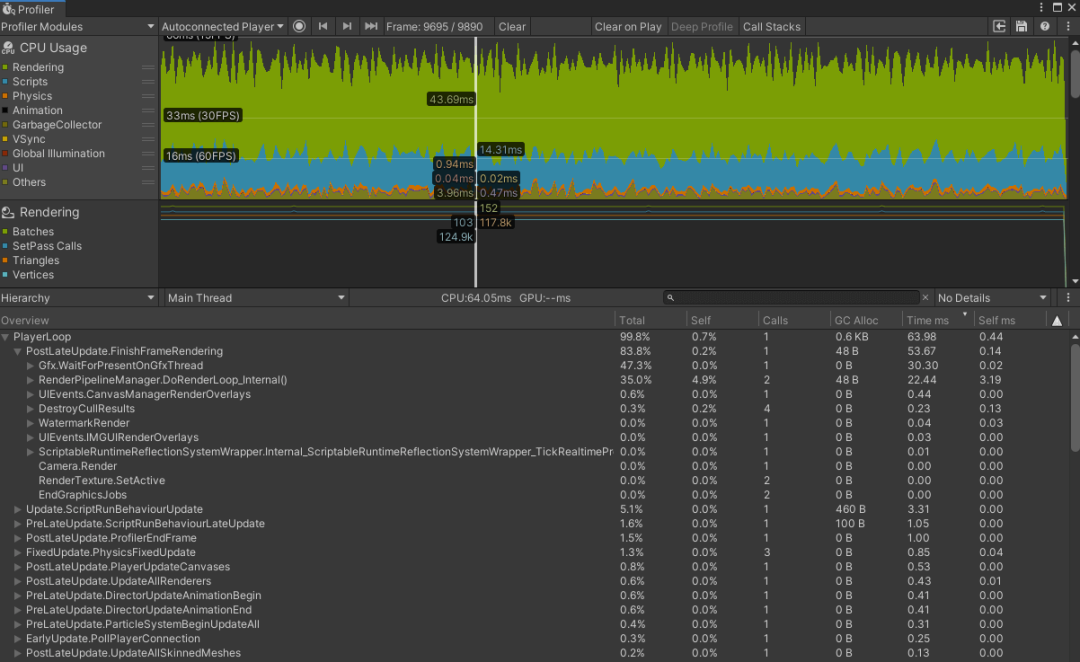The image size is (1080, 662).
Task: Toggle Clear on Play button
Action: [x=627, y=26]
